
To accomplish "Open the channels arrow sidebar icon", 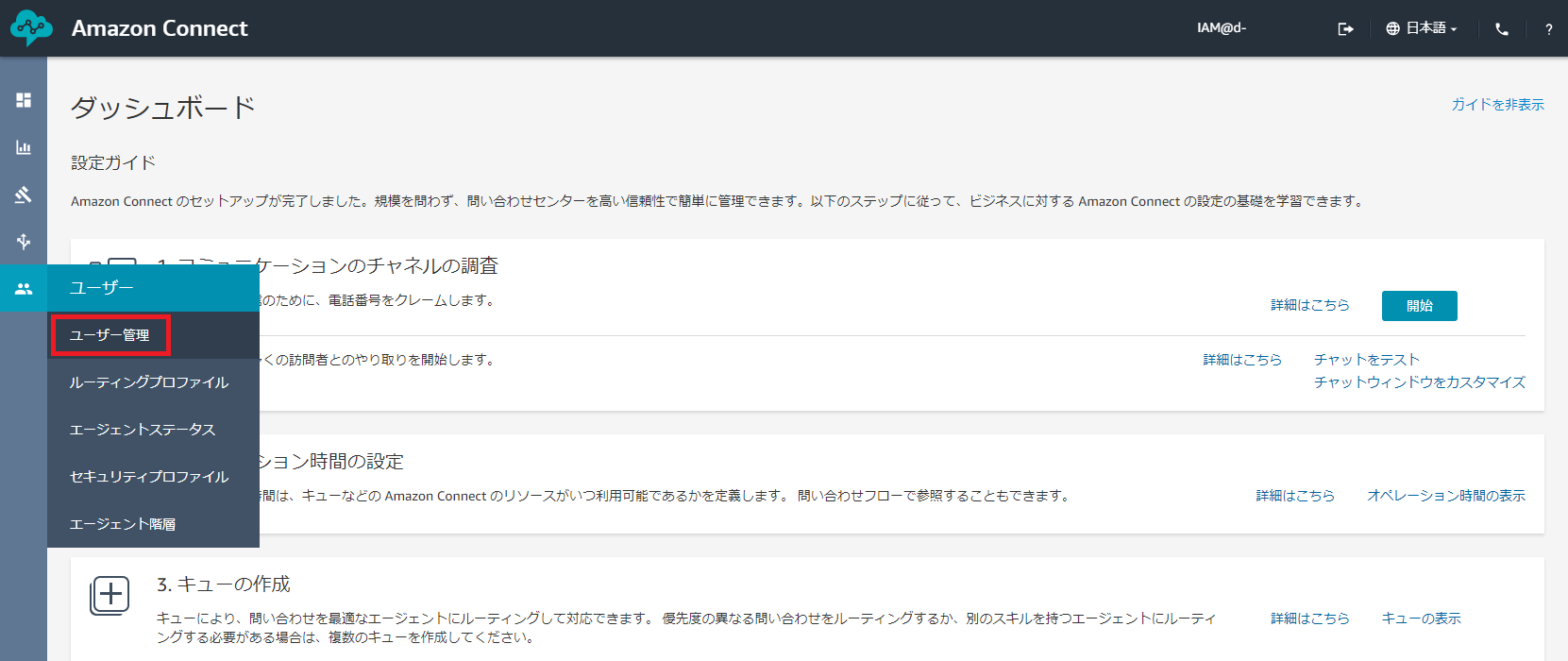I will tap(24, 242).
